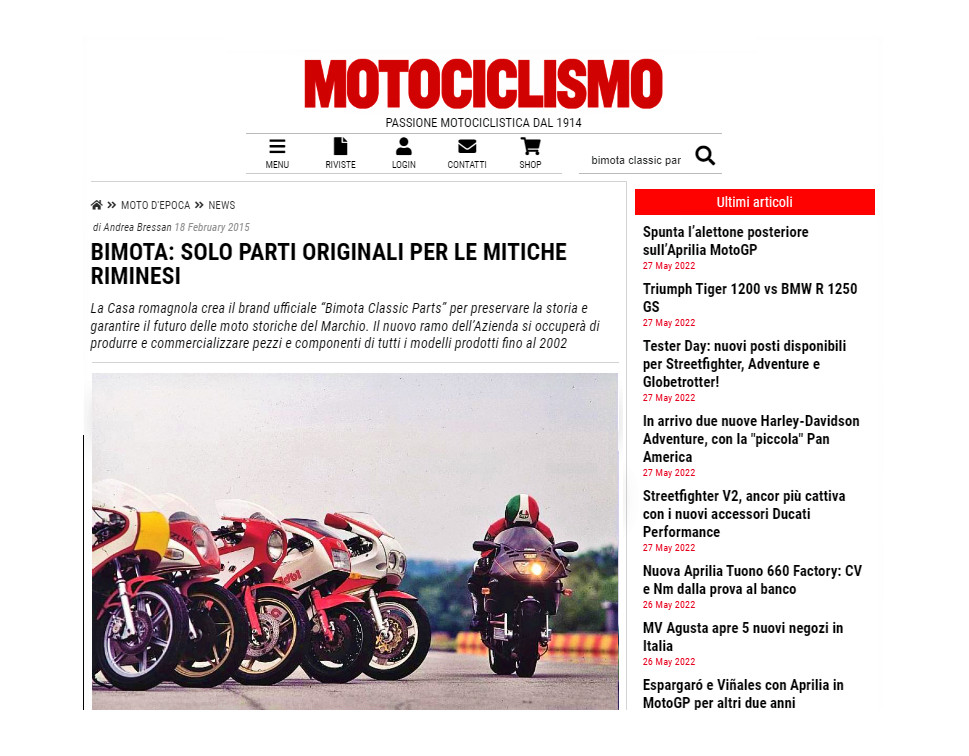Open Aprilia Tuono 660 Factory article

[x=752, y=580]
